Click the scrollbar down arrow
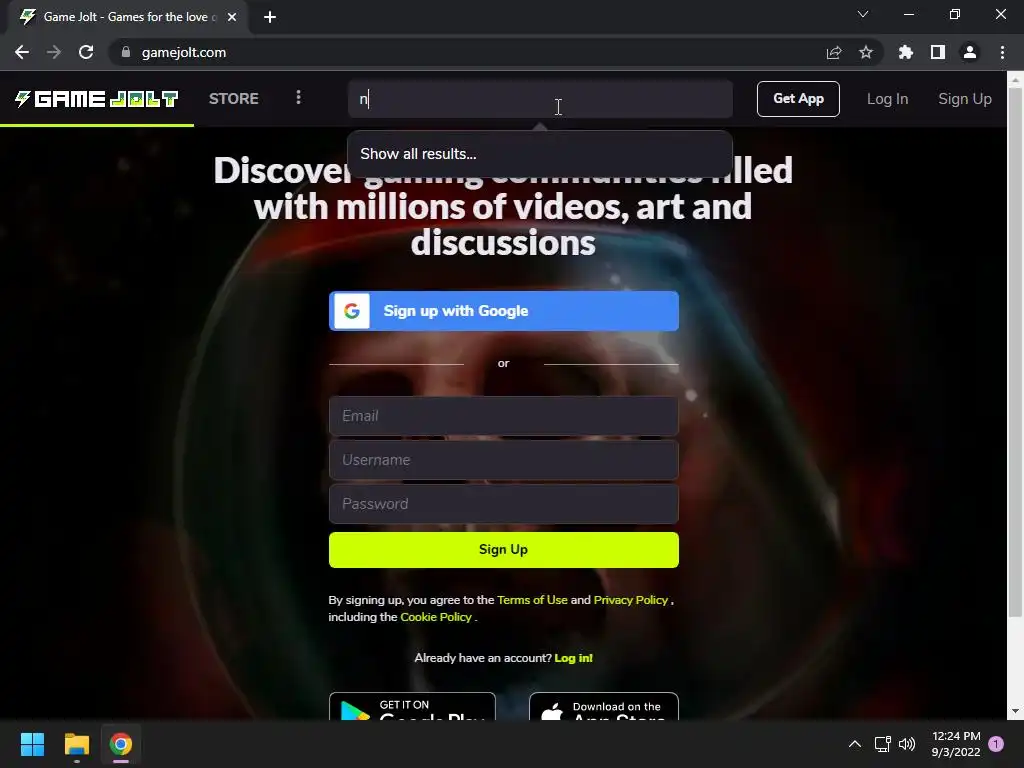Screen dimensions: 1024x768 (1015, 711)
